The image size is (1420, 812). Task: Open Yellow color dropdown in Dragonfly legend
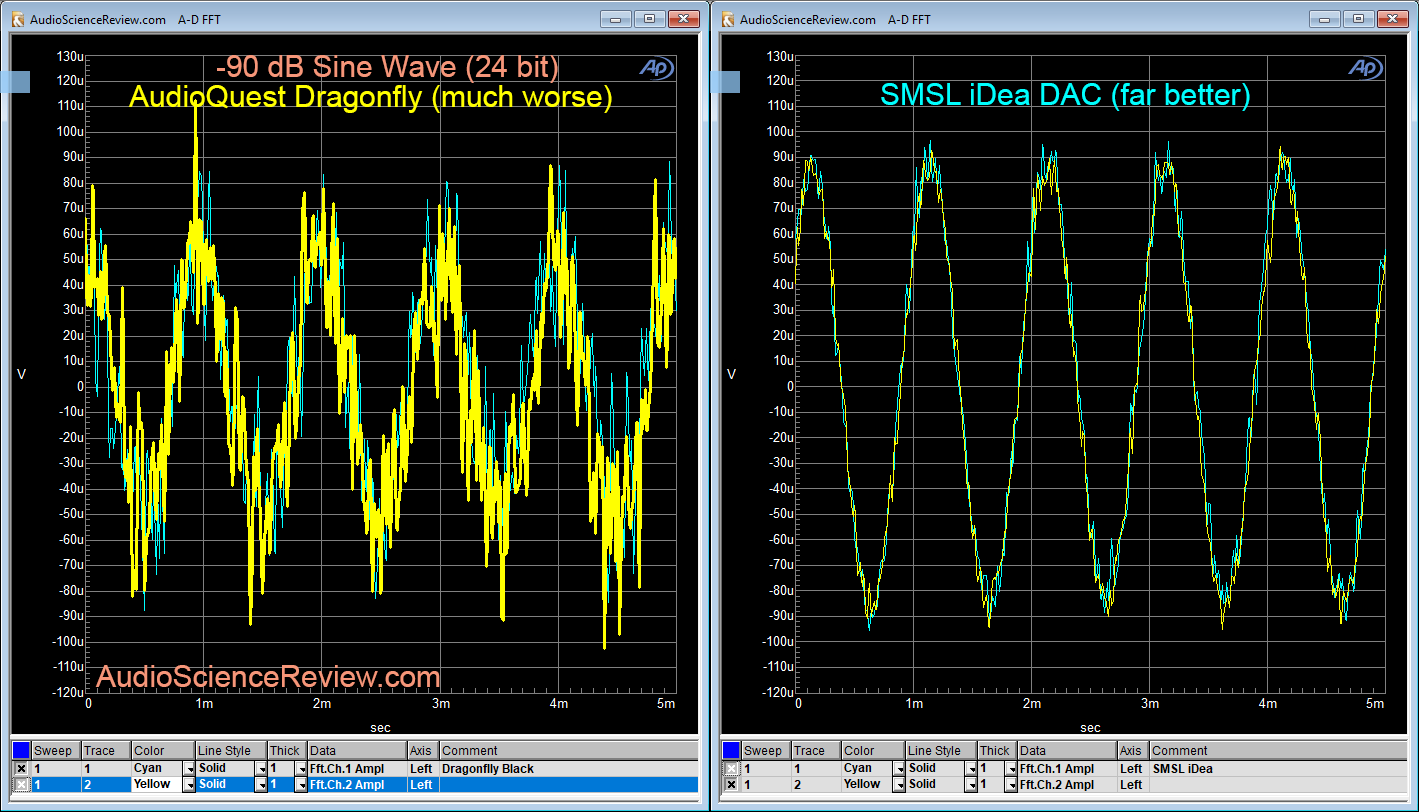(x=188, y=785)
